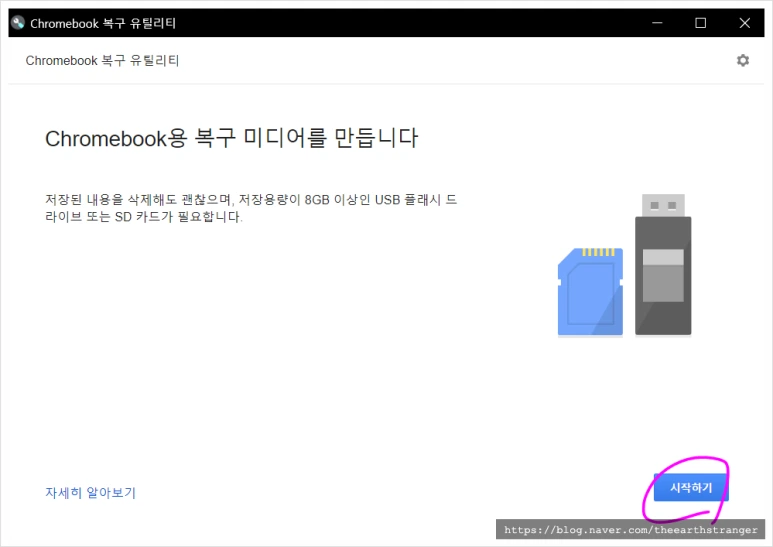The width and height of the screenshot is (773, 547).
Task: Click the heading 'Chromebook용 복구 미디어를 만듭니다'
Action: 231,138
